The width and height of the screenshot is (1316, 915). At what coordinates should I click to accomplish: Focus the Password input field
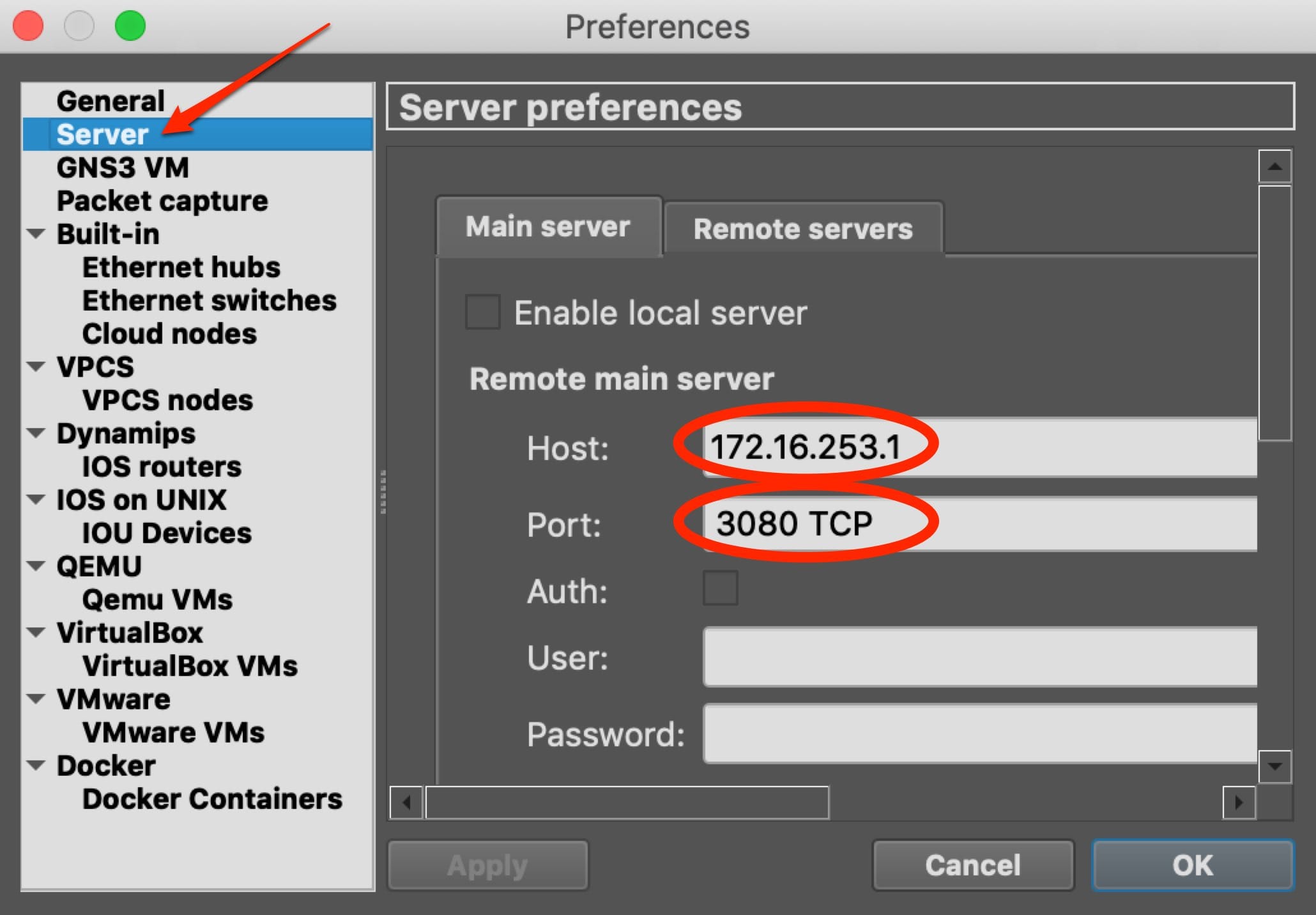click(x=980, y=734)
